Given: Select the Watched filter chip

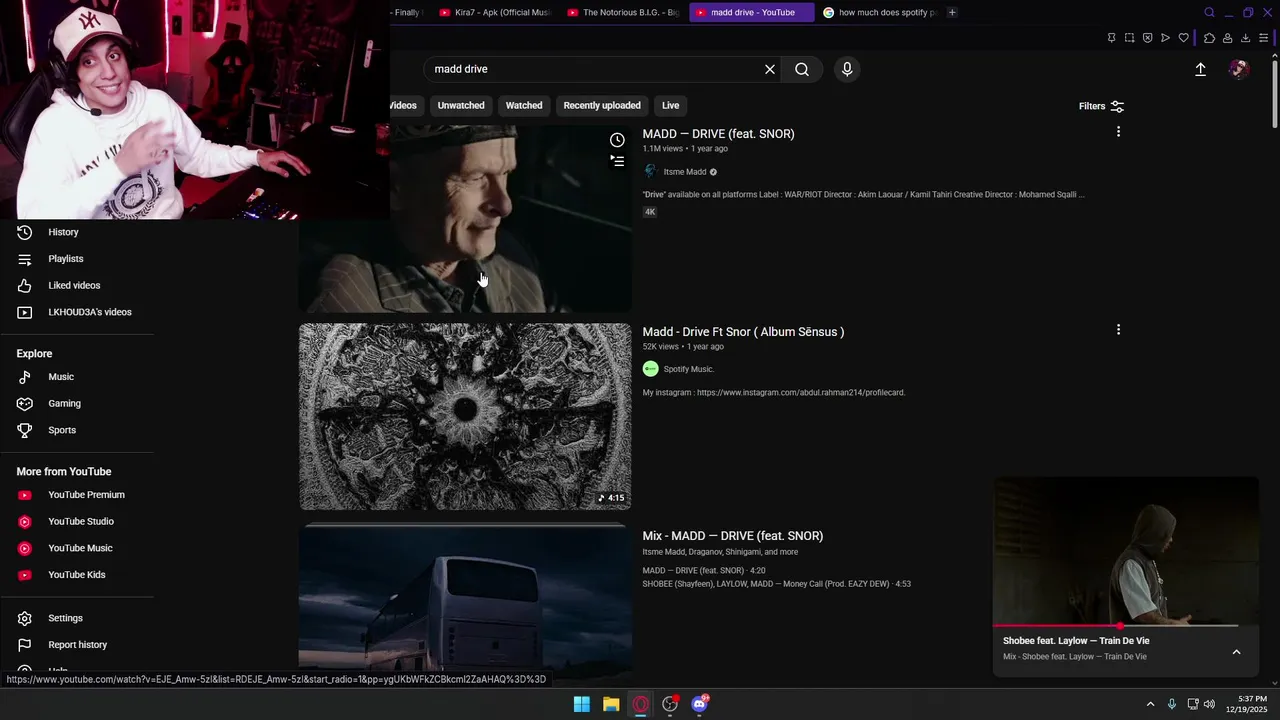Looking at the screenshot, I should (524, 105).
